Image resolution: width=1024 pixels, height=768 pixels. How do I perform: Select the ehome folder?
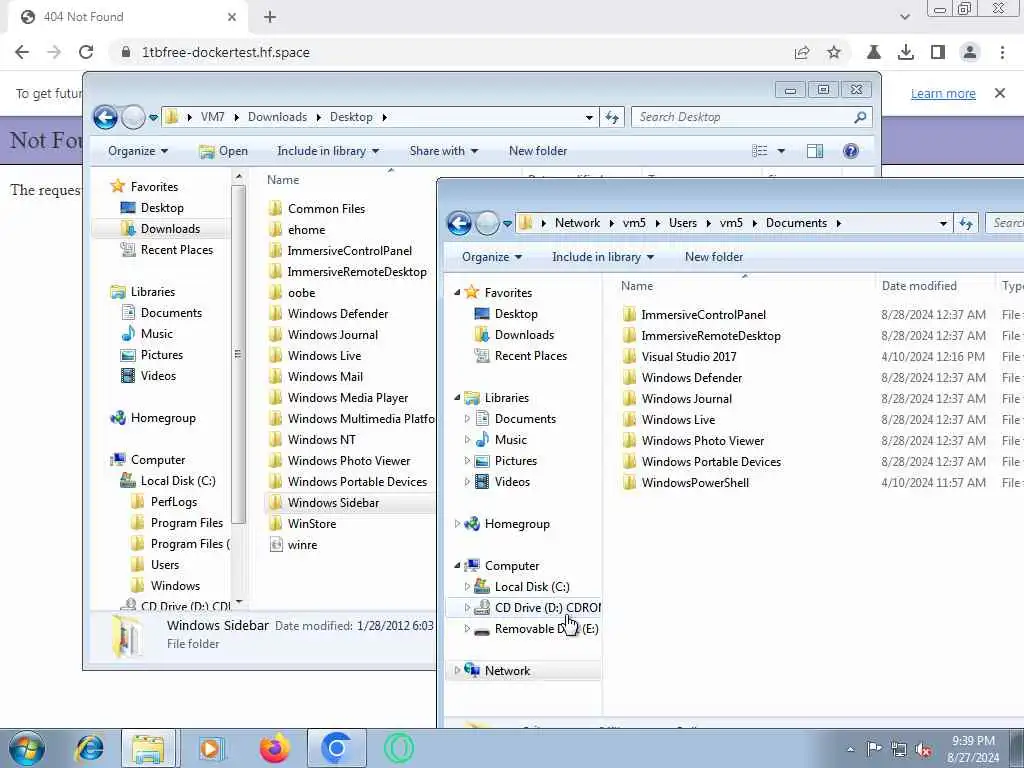click(x=297, y=229)
